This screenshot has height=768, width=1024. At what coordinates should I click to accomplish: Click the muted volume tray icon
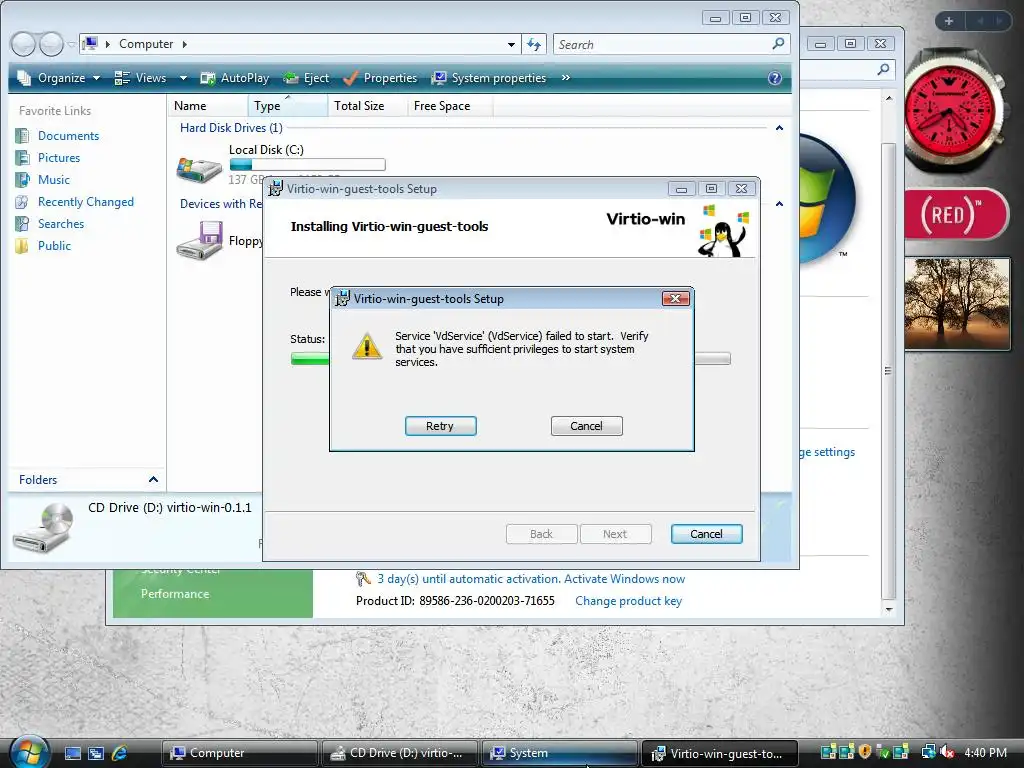946,752
